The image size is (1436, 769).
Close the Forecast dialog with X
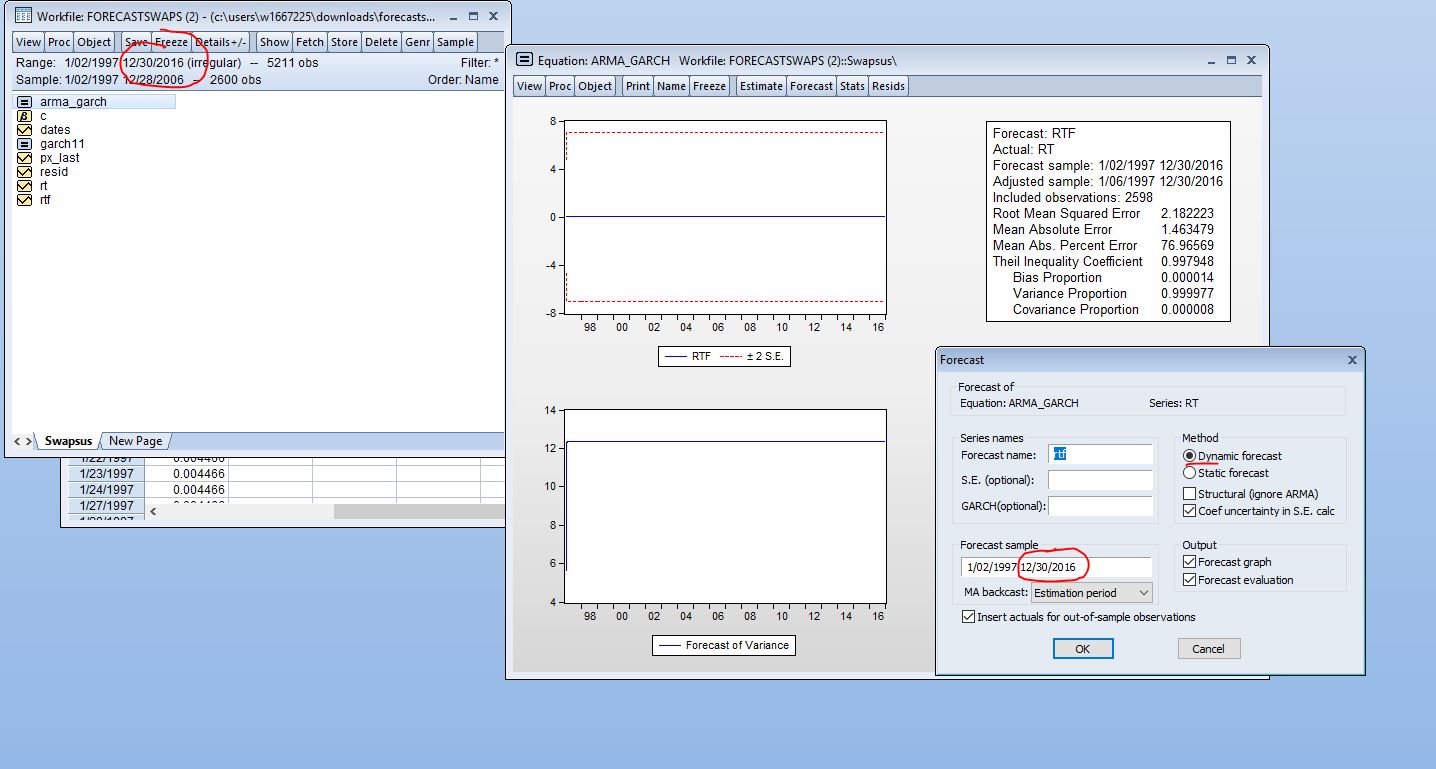(1352, 360)
